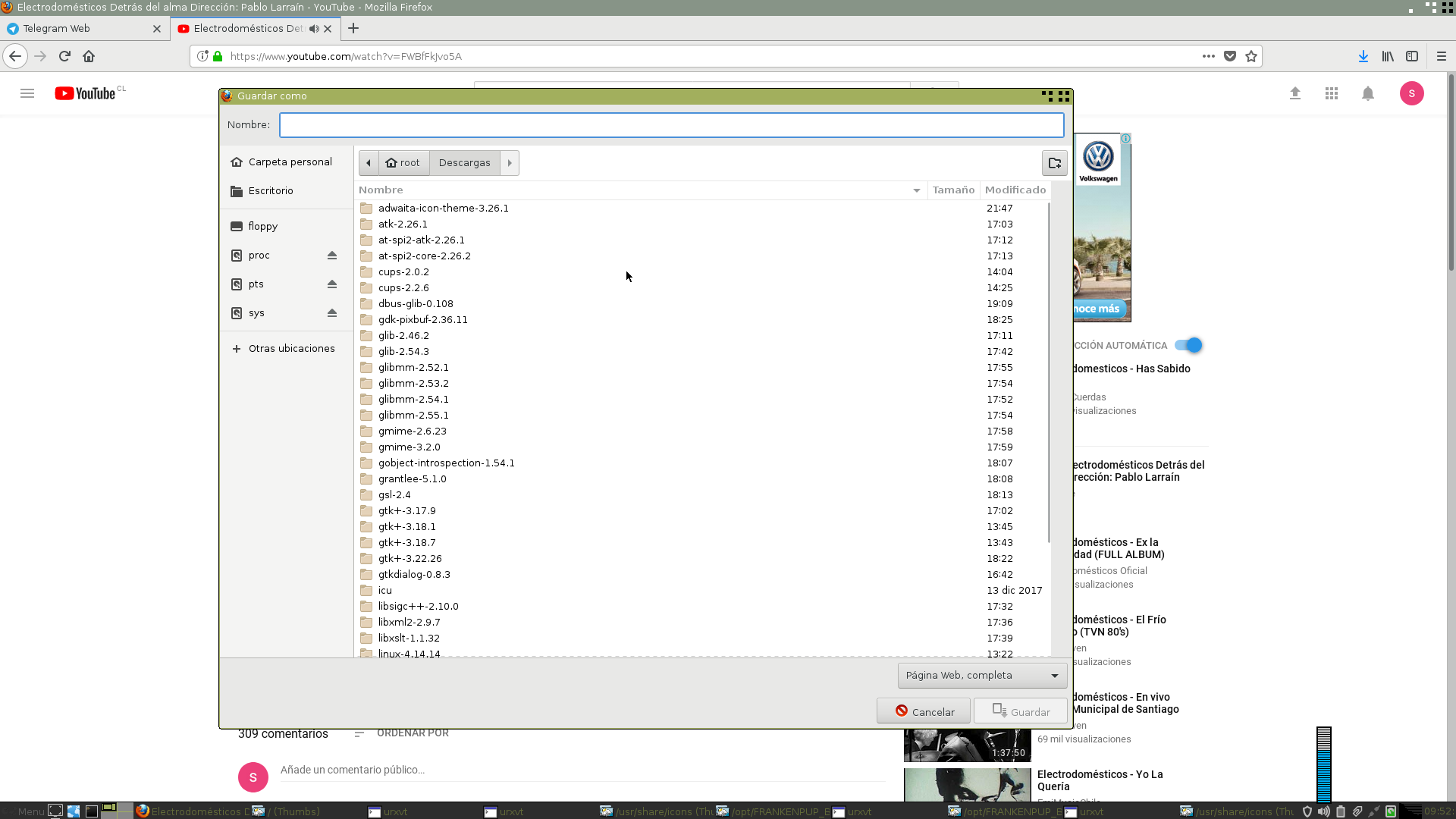
Task: Open the file type dropdown 'Página Web, completa'
Action: (x=982, y=676)
